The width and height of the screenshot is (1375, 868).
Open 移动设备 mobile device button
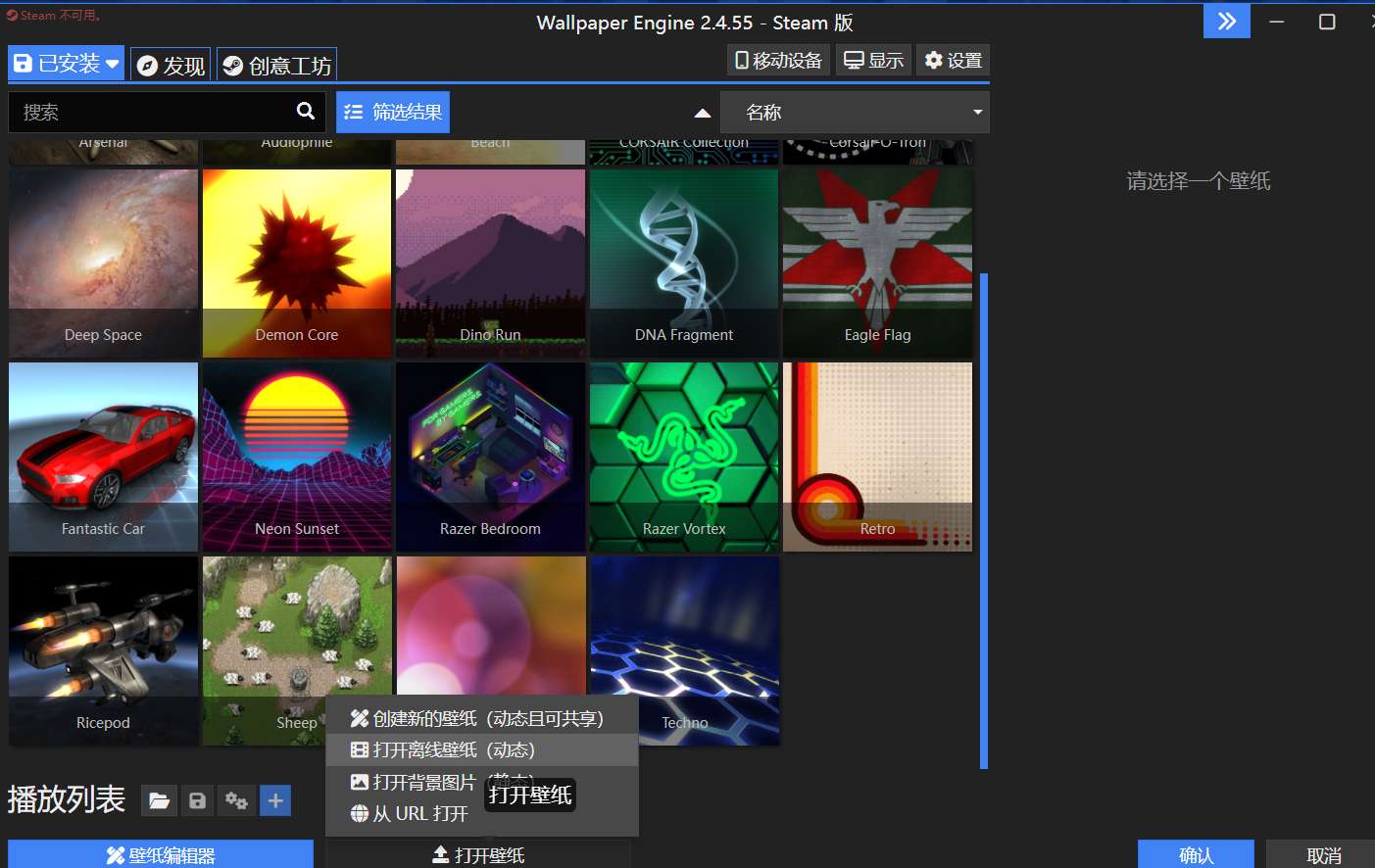click(779, 61)
